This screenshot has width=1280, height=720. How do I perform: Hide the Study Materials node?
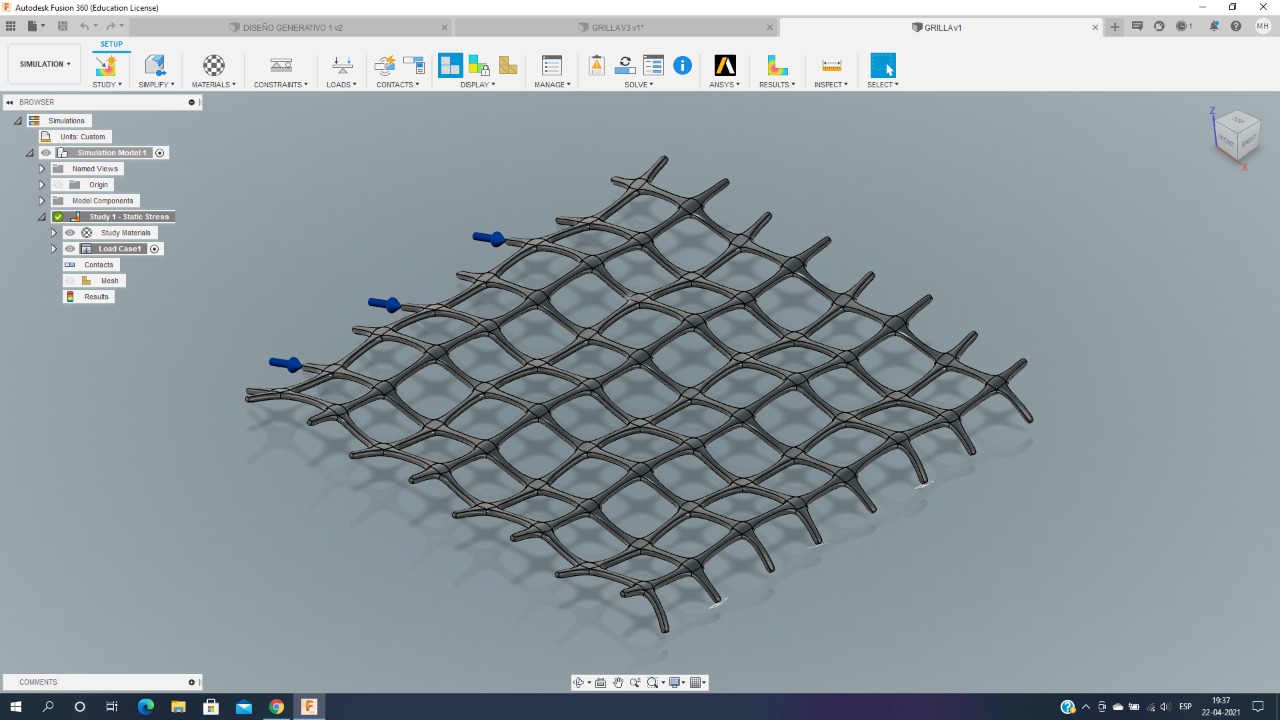(x=70, y=233)
